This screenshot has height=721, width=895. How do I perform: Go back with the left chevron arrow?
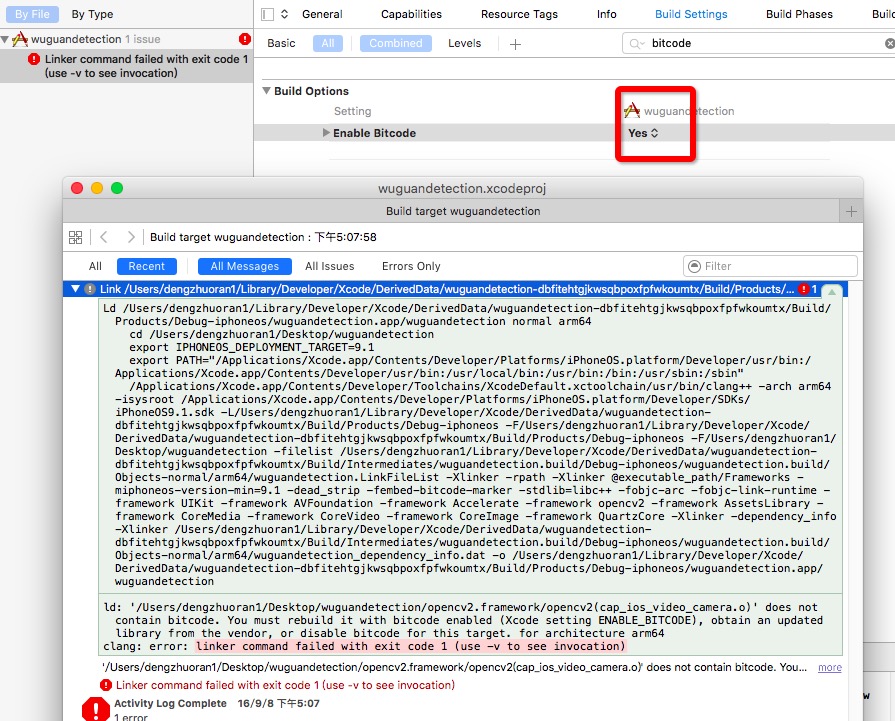pos(103,237)
